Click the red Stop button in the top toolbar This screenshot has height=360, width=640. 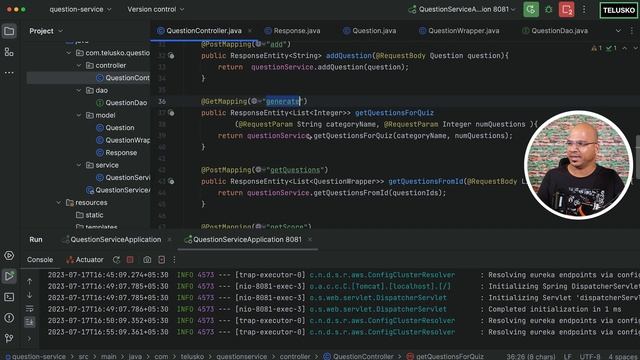(x=567, y=9)
